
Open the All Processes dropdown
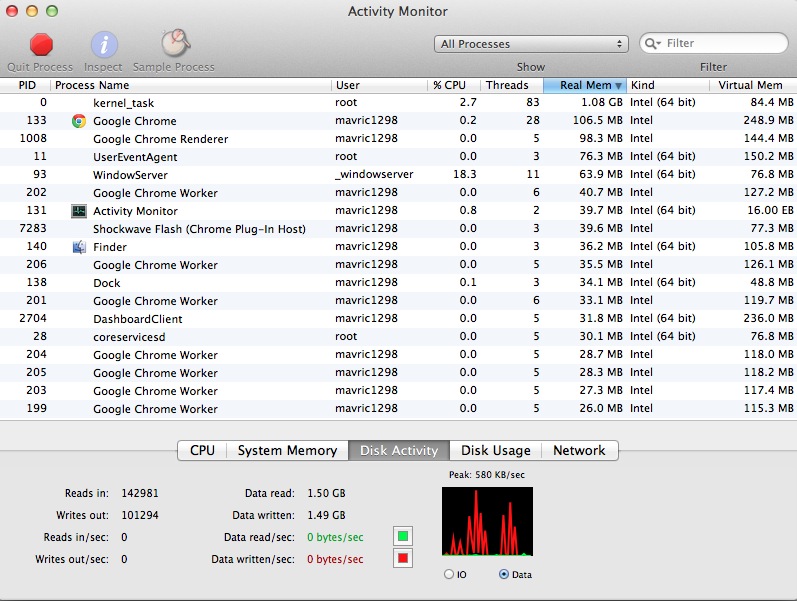point(531,44)
